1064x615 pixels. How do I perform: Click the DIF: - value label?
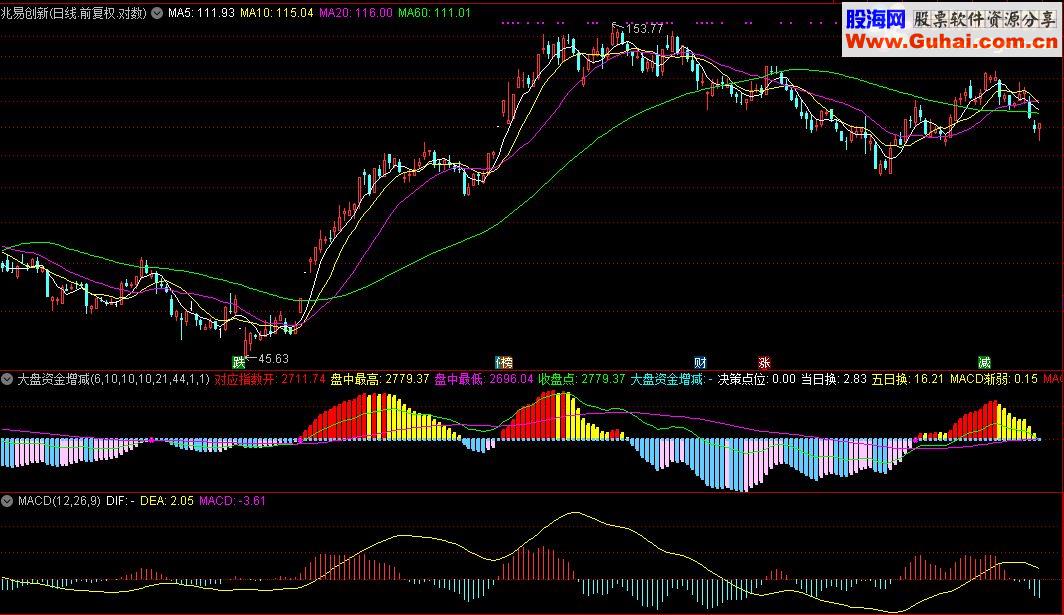(120, 501)
